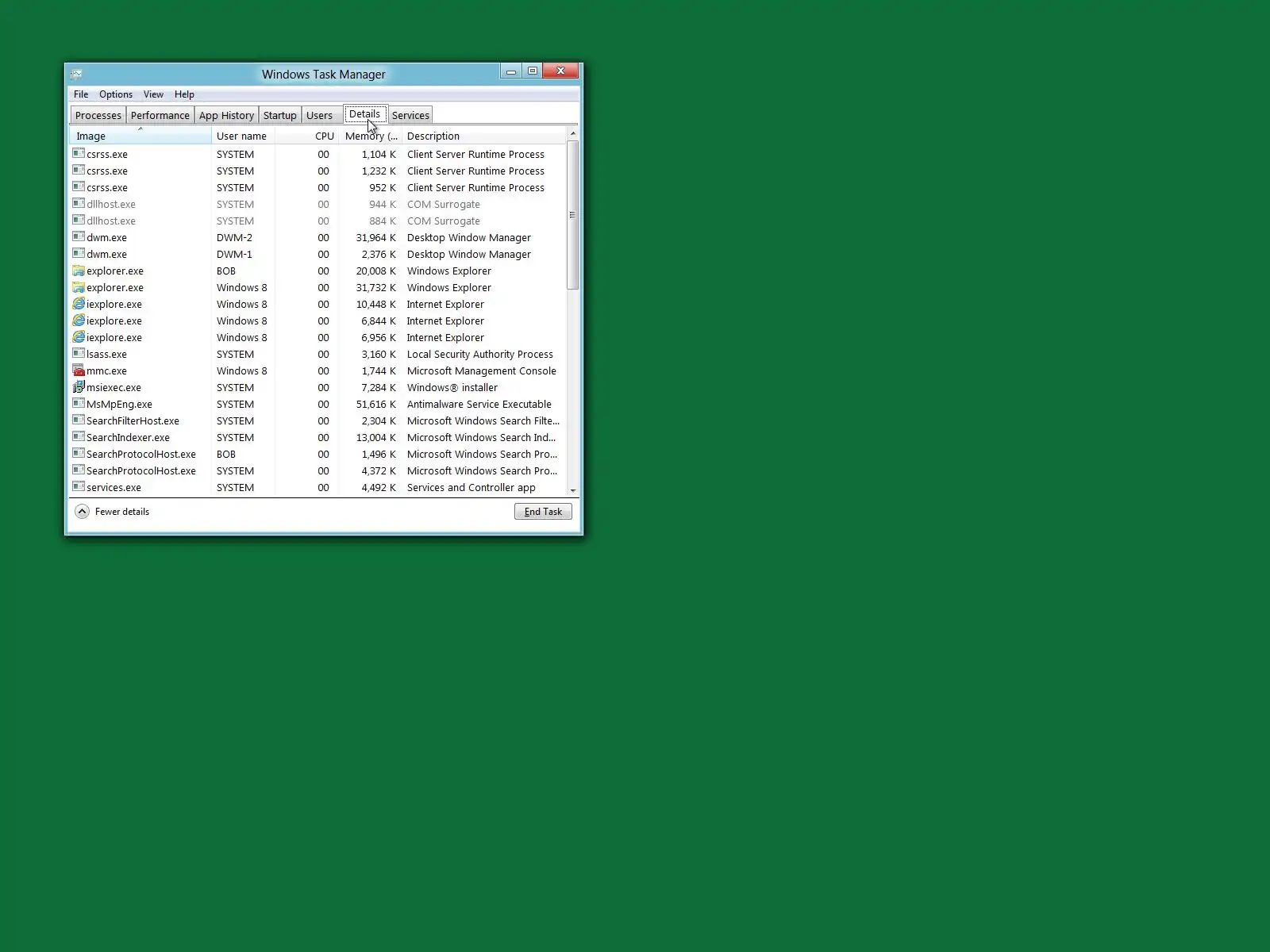Select the process name lsass.exe
1270x952 pixels.
point(106,354)
